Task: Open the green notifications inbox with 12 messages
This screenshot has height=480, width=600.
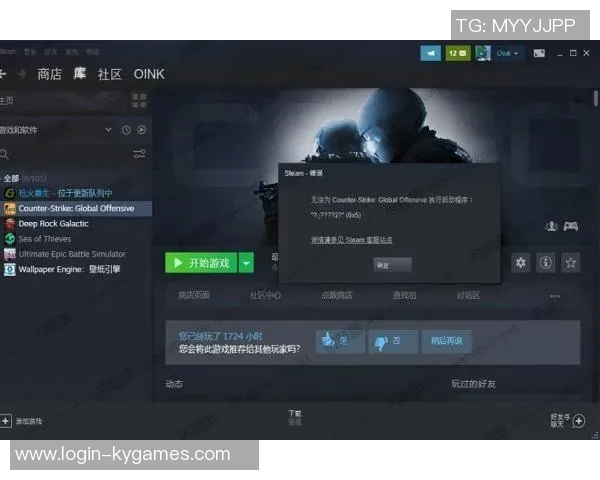Action: [457, 53]
